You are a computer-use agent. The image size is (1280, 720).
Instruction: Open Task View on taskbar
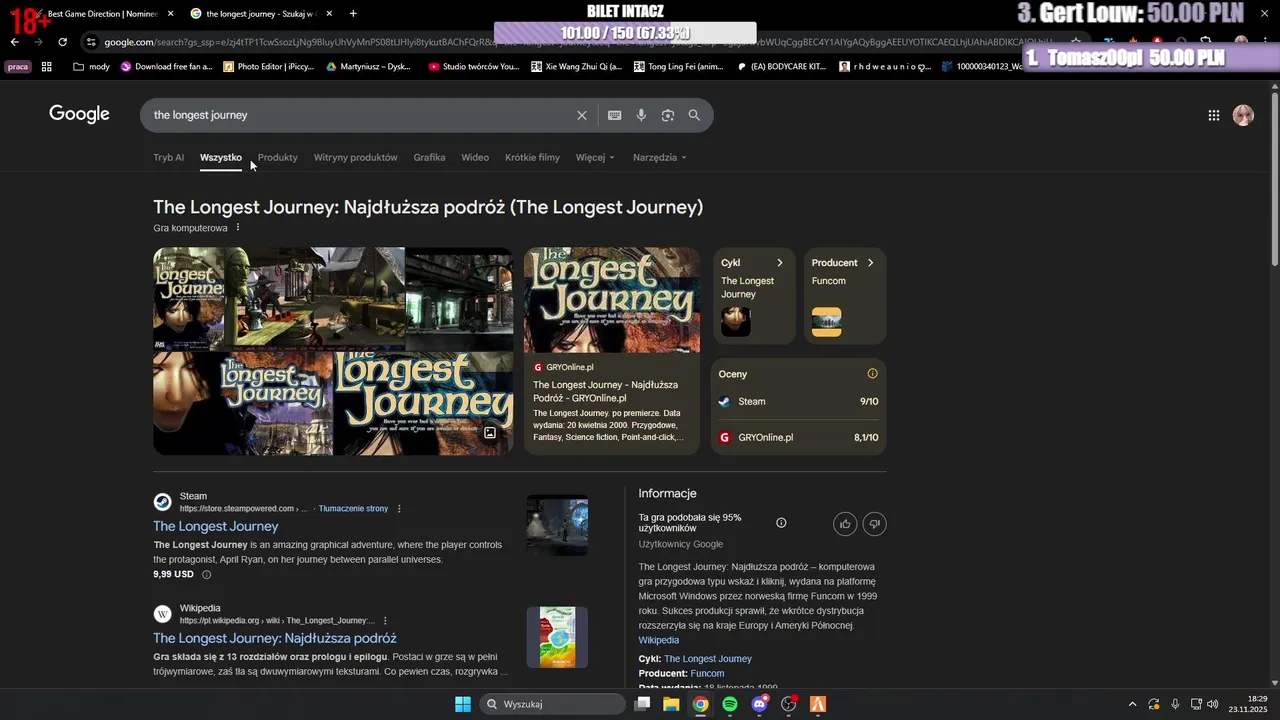[642, 704]
